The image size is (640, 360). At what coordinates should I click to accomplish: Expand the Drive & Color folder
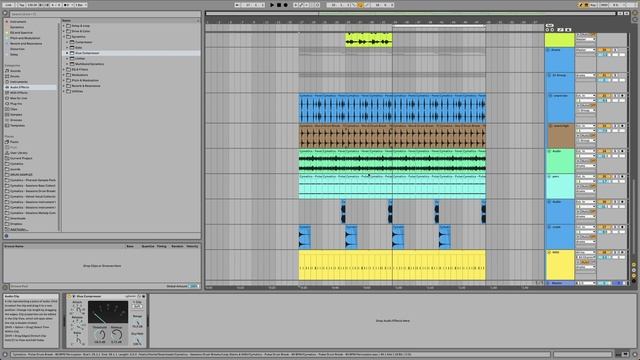pos(64,31)
